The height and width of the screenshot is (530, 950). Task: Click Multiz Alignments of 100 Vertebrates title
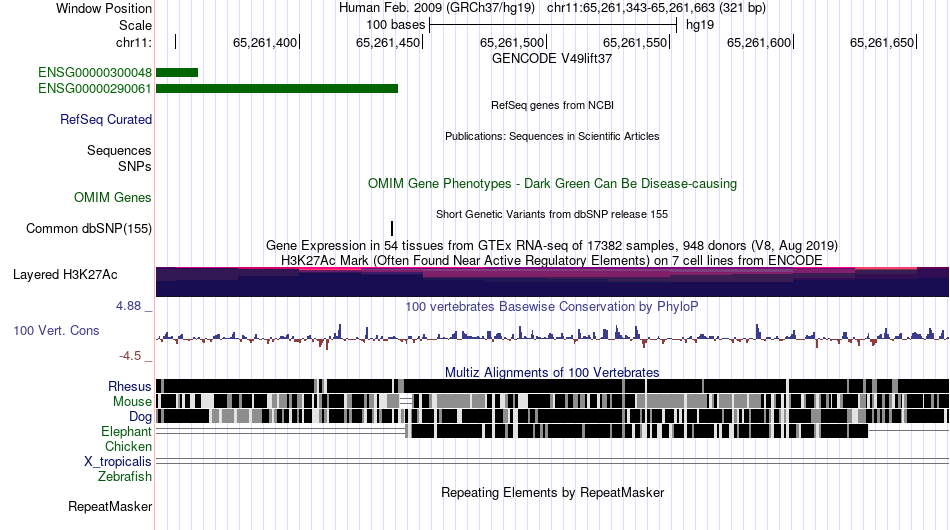[552, 373]
